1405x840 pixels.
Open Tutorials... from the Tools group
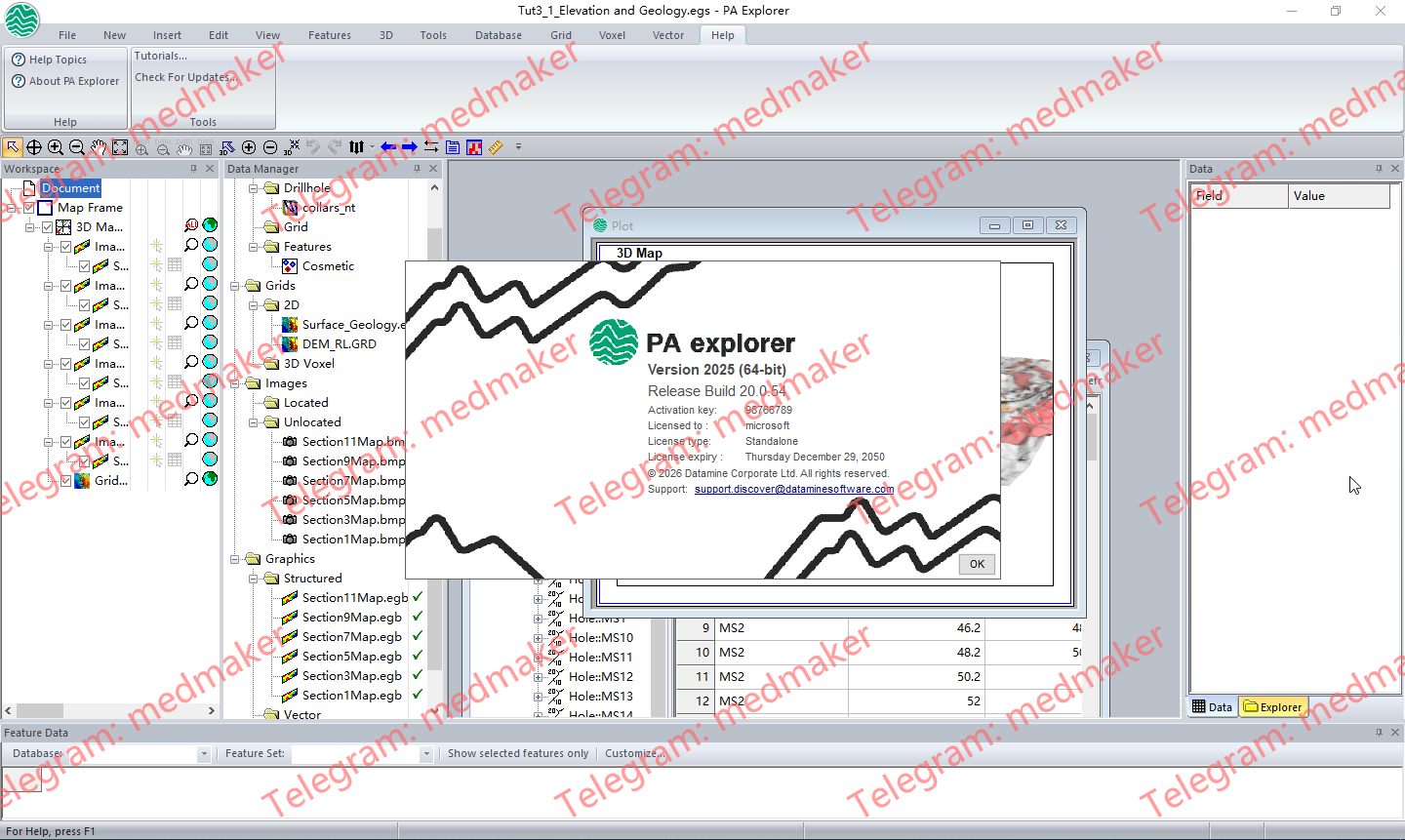point(160,56)
